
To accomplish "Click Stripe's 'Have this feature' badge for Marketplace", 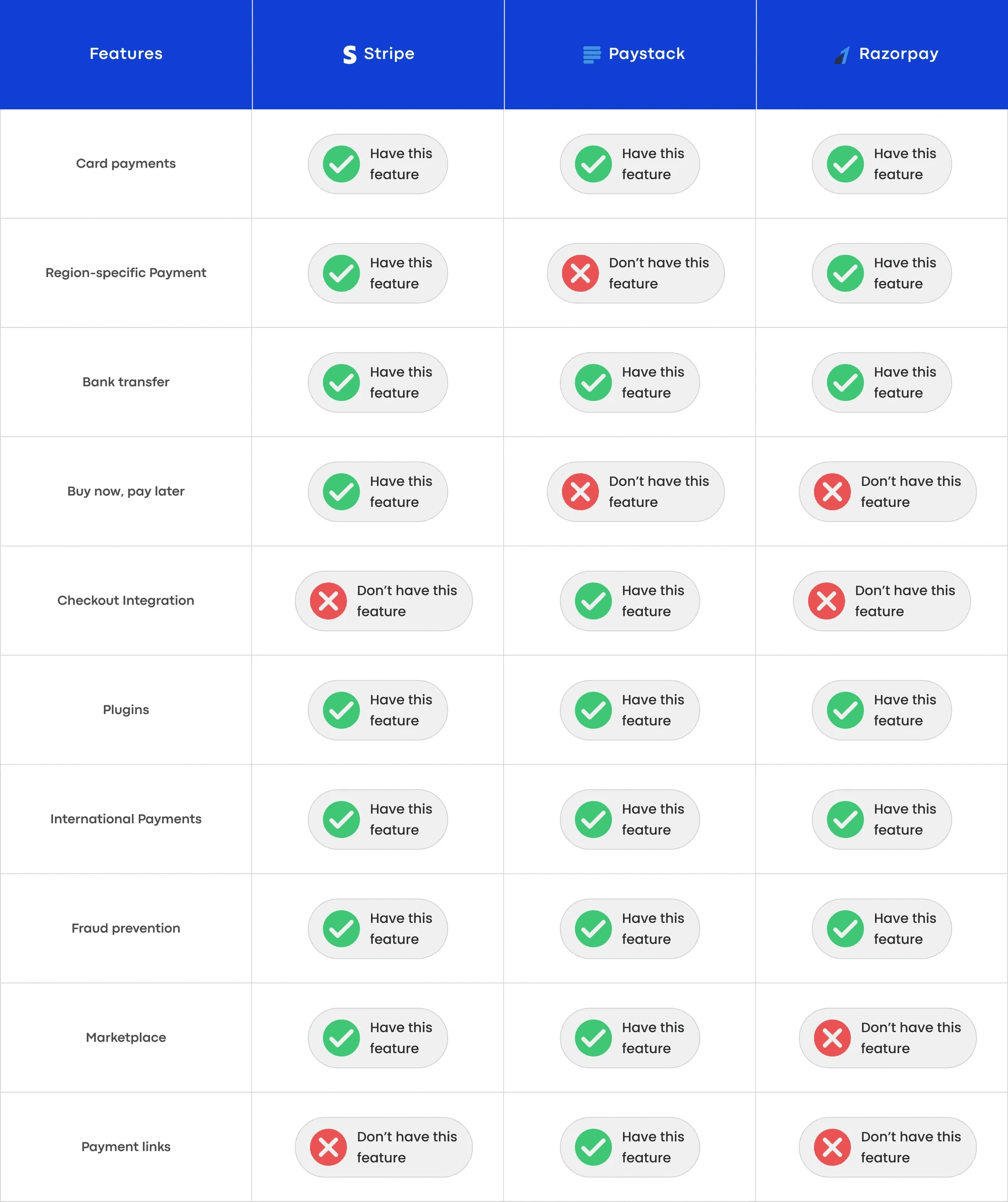I will click(x=378, y=1038).
